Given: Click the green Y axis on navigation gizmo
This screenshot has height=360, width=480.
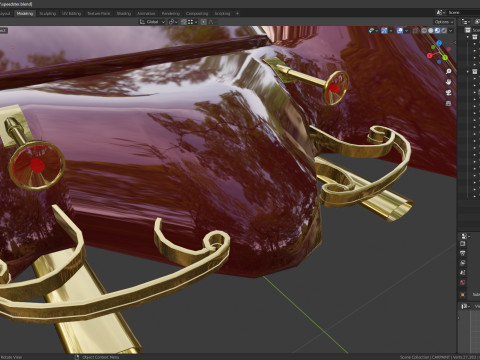Looking at the screenshot, I should tap(445, 58).
